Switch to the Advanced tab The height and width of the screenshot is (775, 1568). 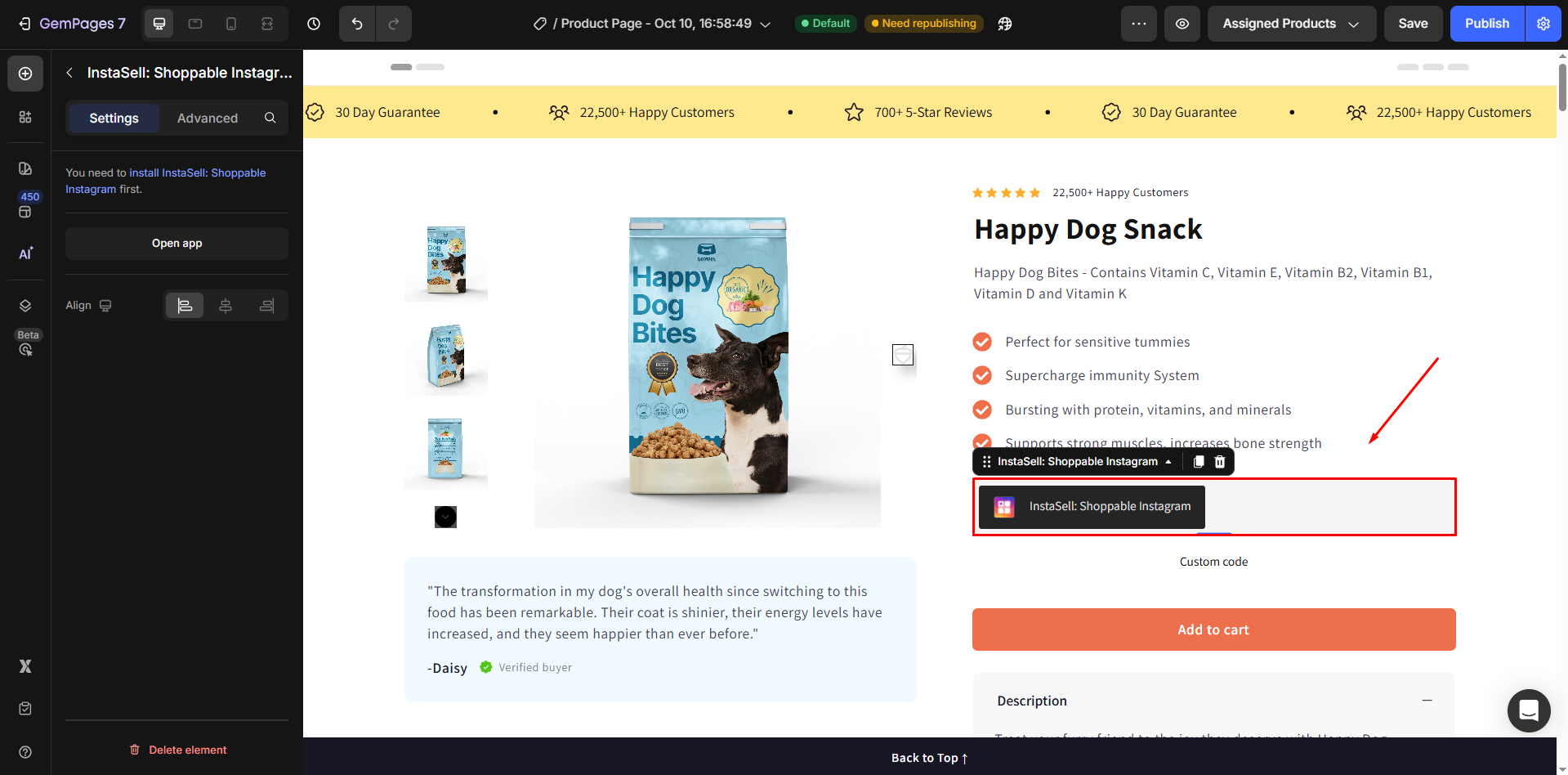tap(208, 118)
